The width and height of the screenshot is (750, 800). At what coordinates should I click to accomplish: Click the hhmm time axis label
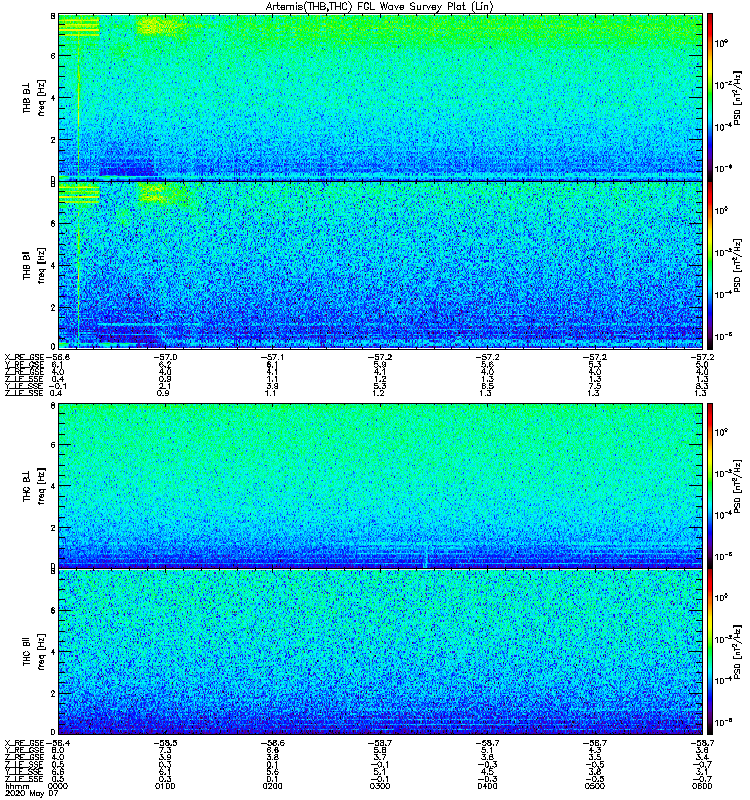click(17, 787)
